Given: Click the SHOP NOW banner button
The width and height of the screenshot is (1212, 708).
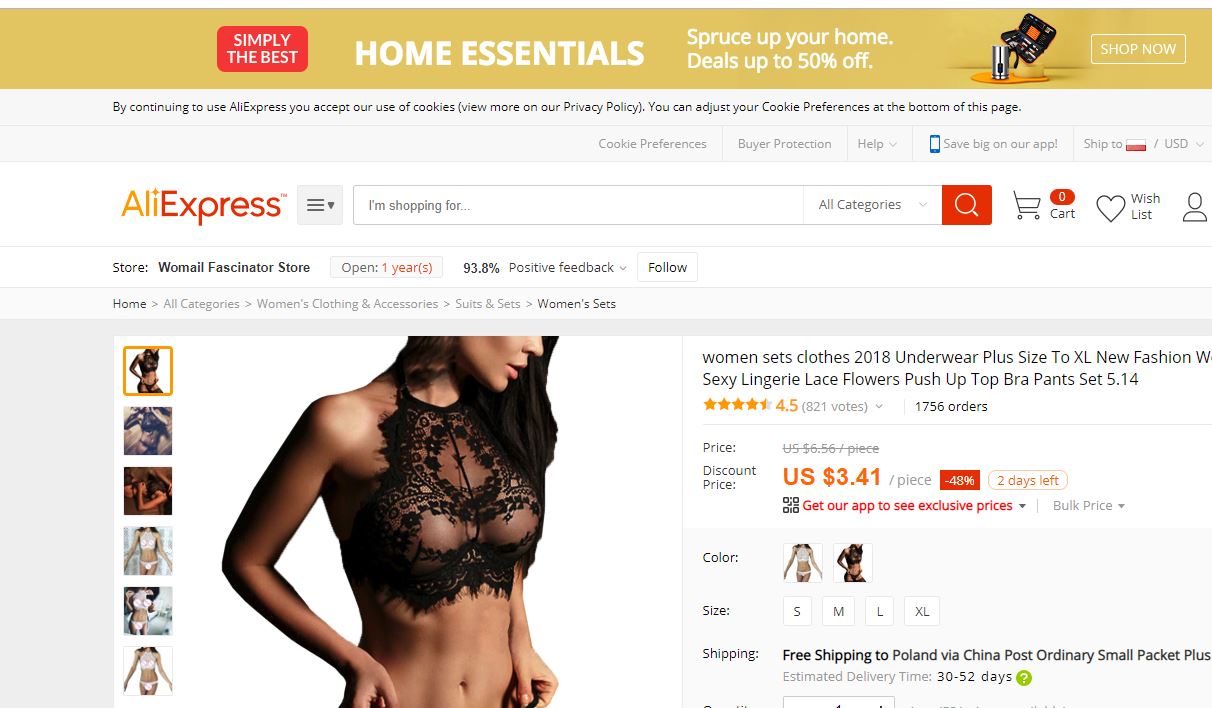Looking at the screenshot, I should click(x=1138, y=49).
